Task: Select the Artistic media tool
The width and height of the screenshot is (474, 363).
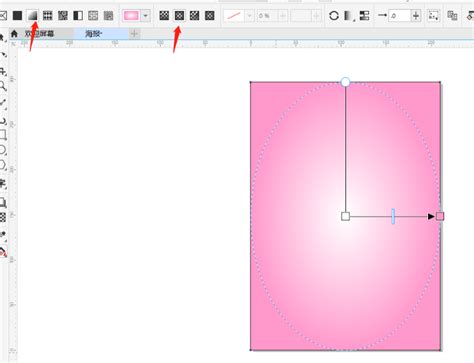Action: point(3,121)
